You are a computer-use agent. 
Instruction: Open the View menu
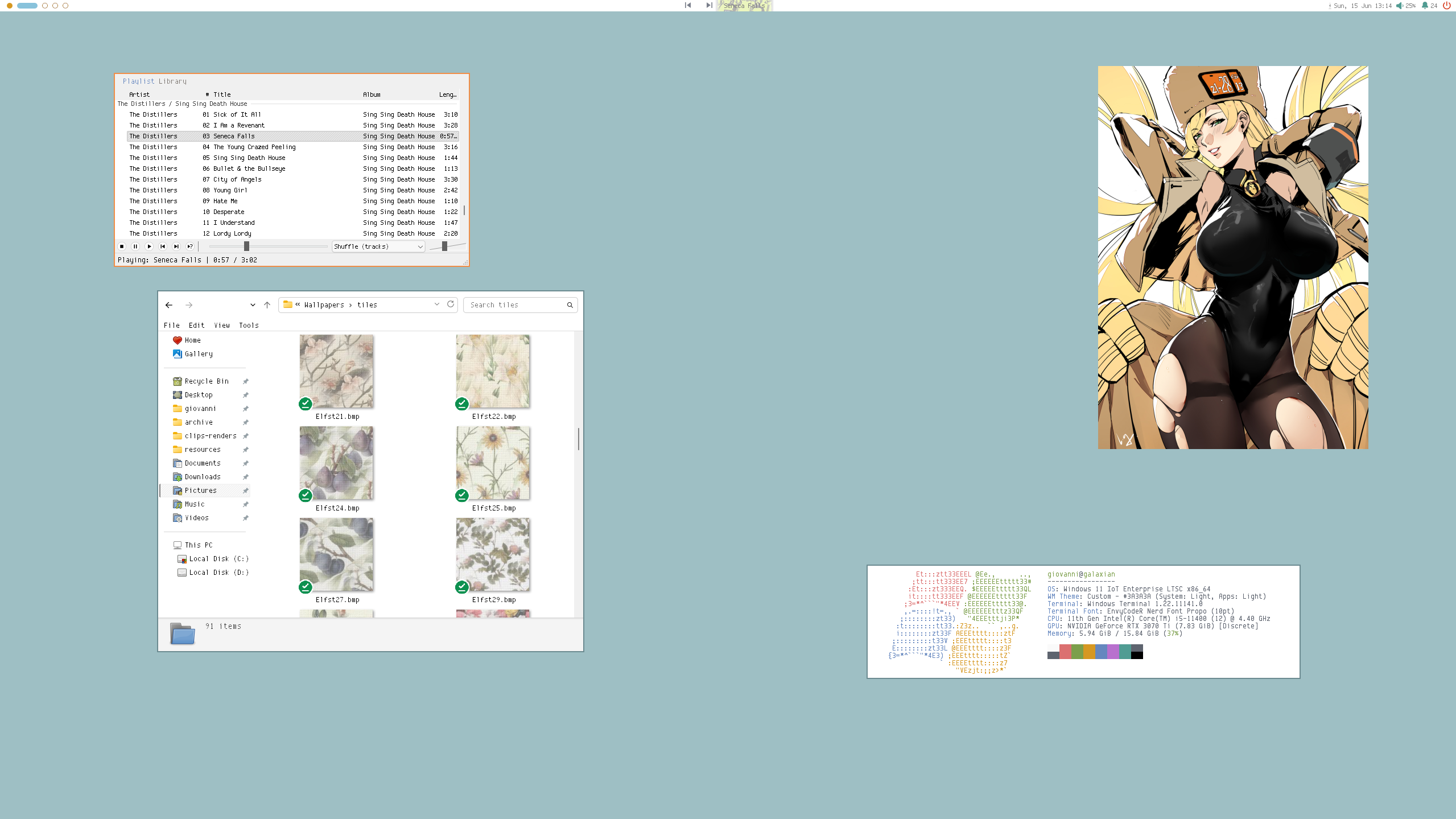click(x=222, y=326)
